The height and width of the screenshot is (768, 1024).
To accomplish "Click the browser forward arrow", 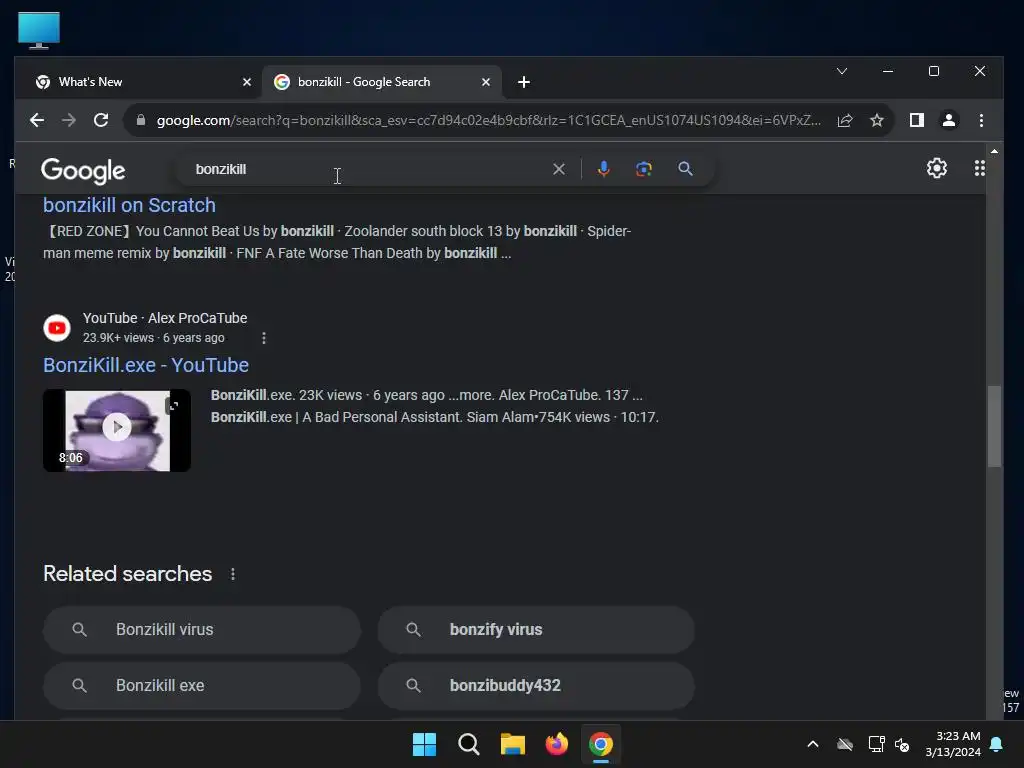I will pyautogui.click(x=69, y=120).
